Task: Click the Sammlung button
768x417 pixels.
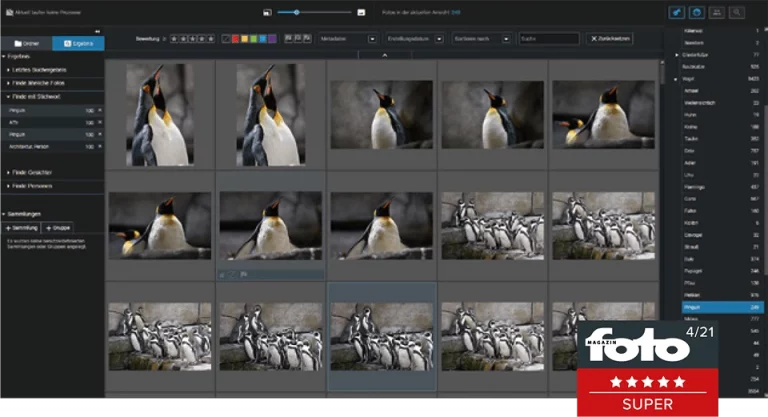Action: [x=20, y=228]
